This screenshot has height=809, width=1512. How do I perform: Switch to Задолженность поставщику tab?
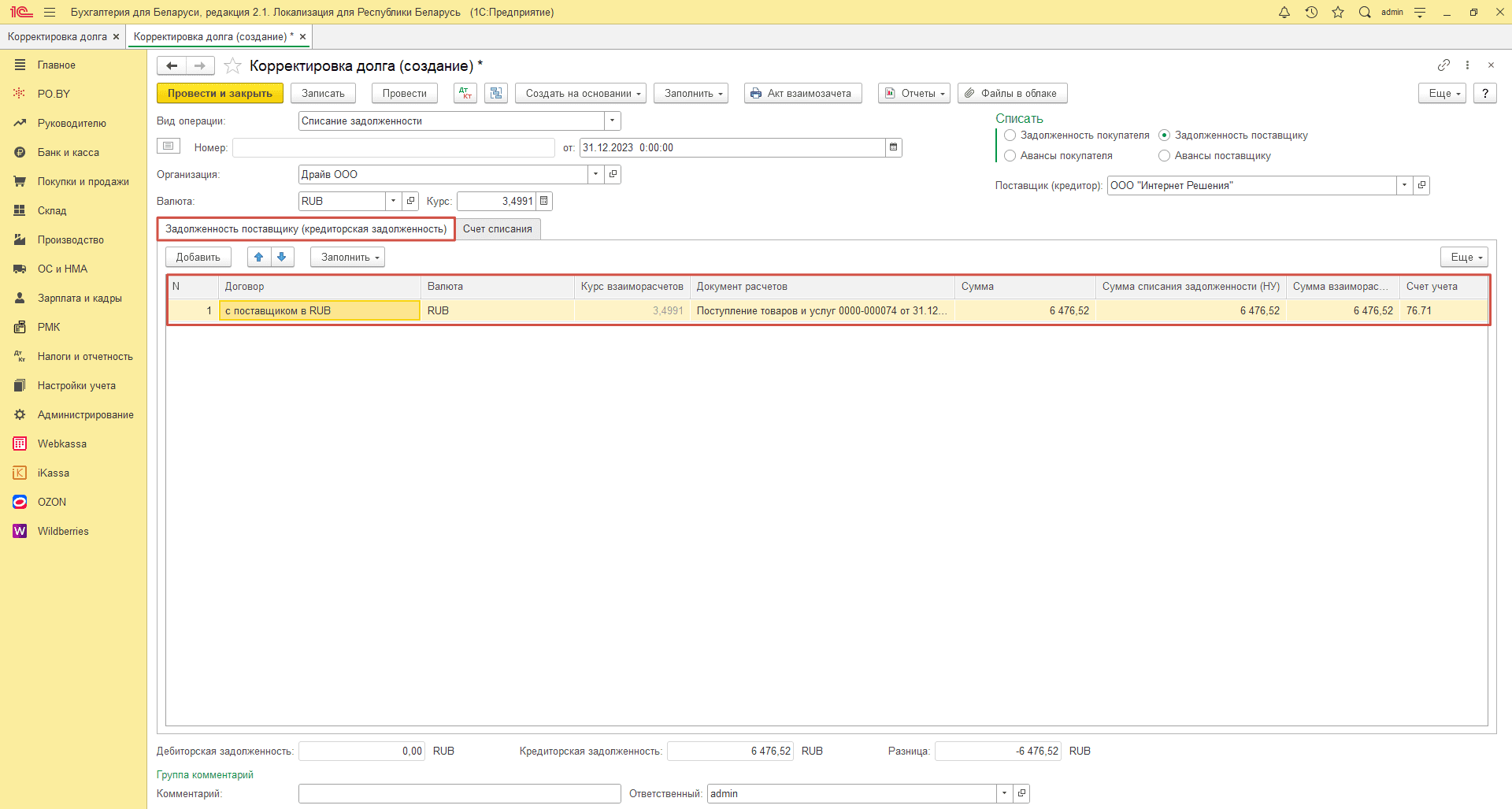306,229
